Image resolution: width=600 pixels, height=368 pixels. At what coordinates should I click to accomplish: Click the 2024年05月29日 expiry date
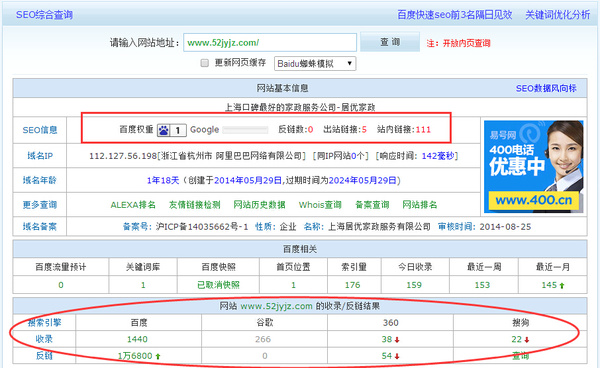click(x=362, y=180)
